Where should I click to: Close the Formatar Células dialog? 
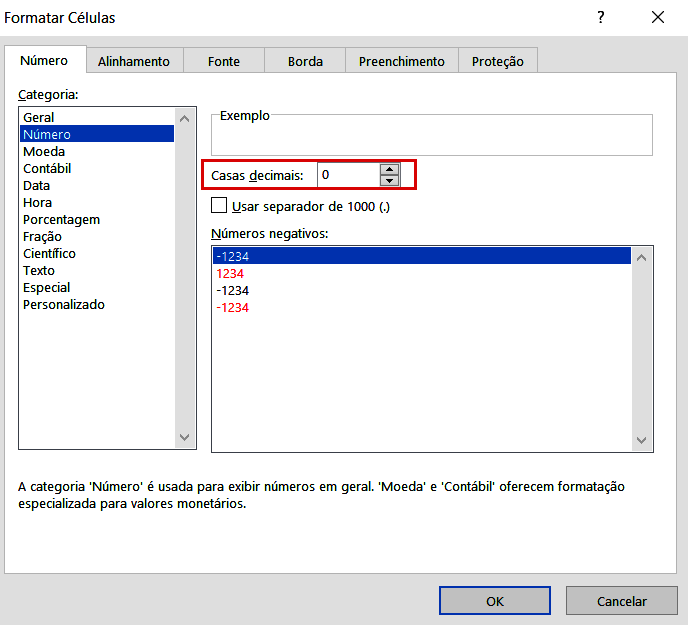point(658,18)
